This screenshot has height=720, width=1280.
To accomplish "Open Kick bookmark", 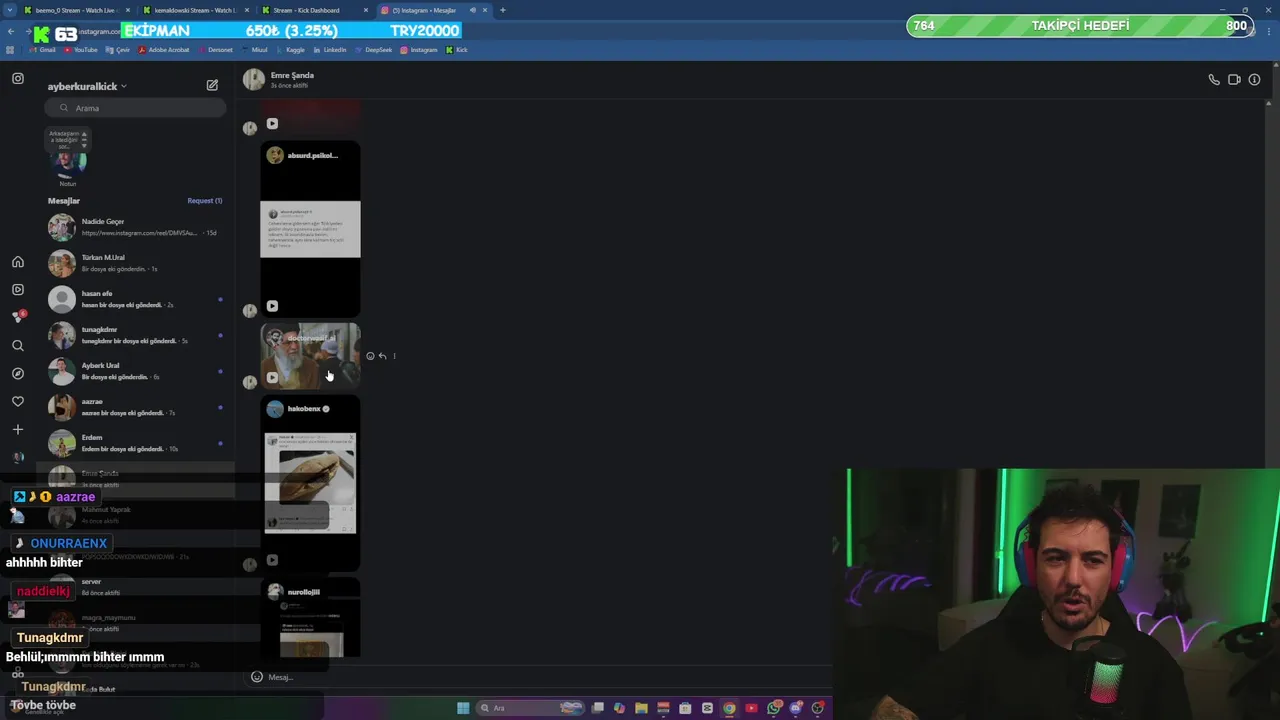I will 457,50.
